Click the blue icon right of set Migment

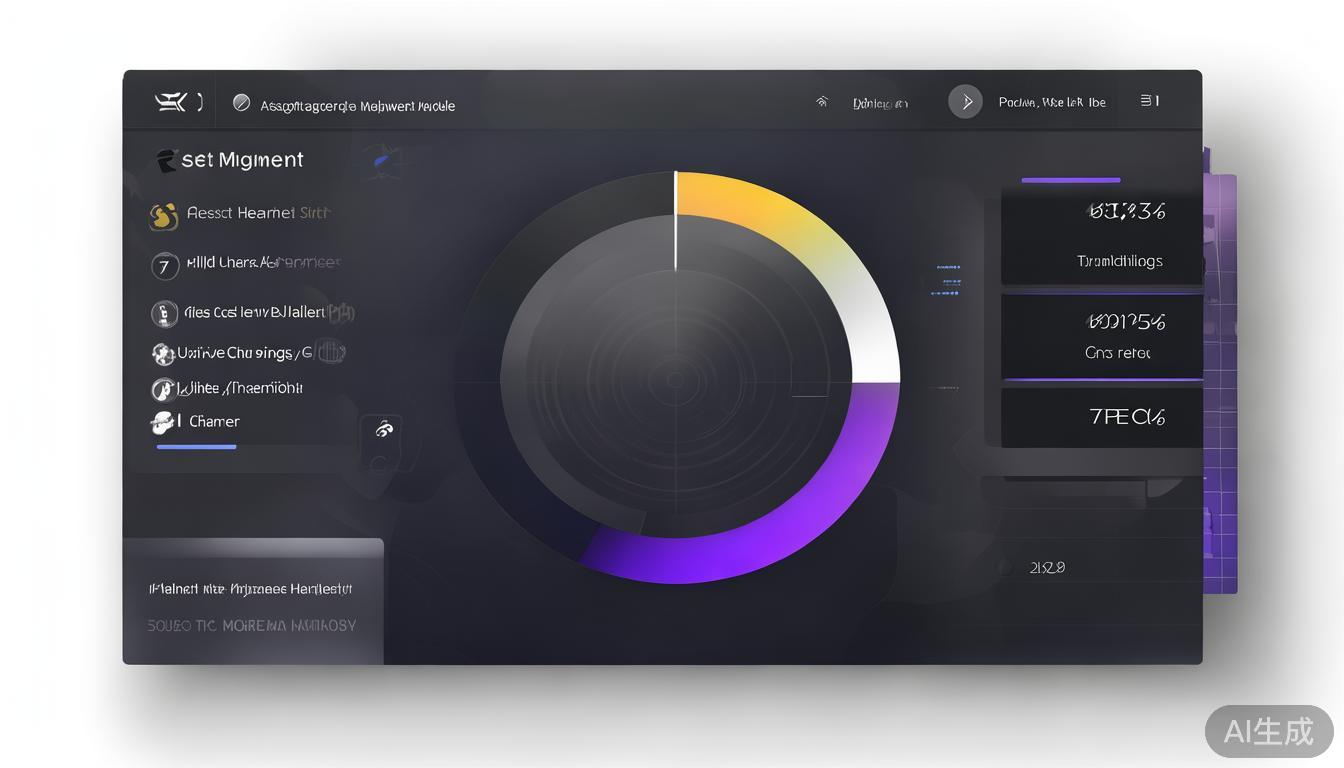pos(382,158)
